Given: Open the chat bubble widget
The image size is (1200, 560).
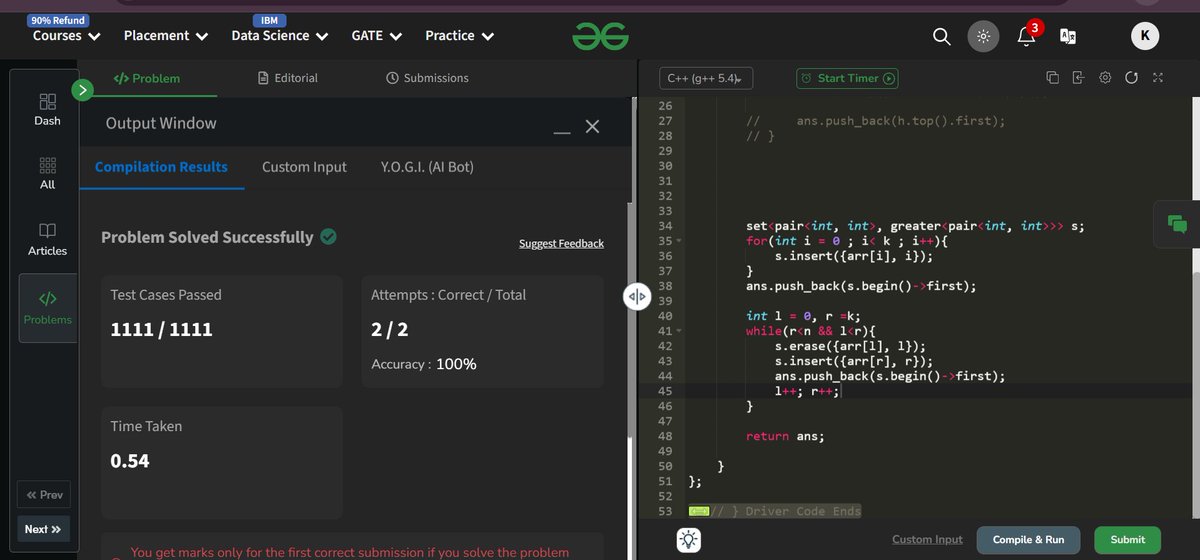Looking at the screenshot, I should [1176, 224].
